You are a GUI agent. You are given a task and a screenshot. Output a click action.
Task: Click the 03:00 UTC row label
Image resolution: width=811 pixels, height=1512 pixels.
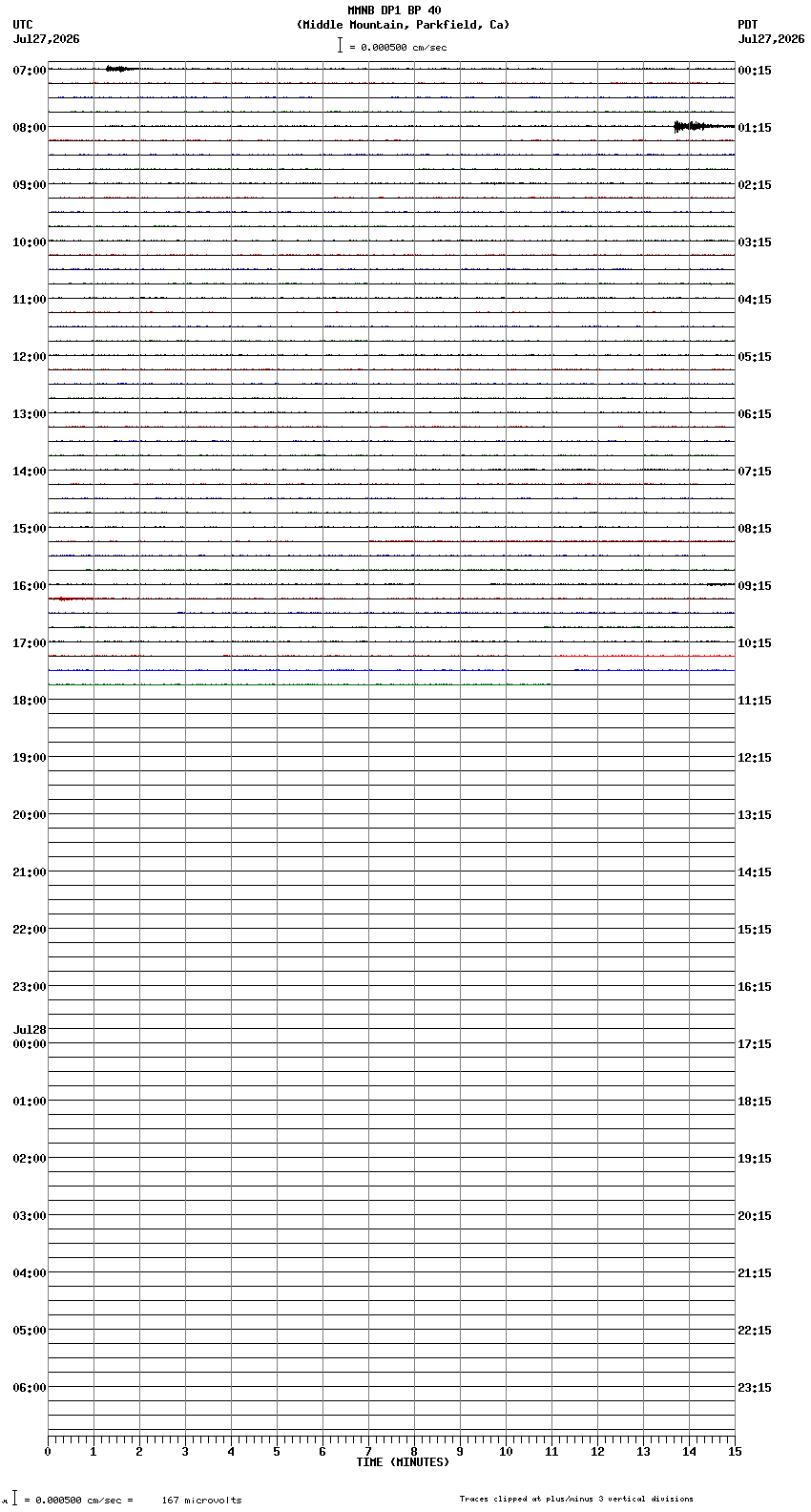pyautogui.click(x=30, y=1216)
